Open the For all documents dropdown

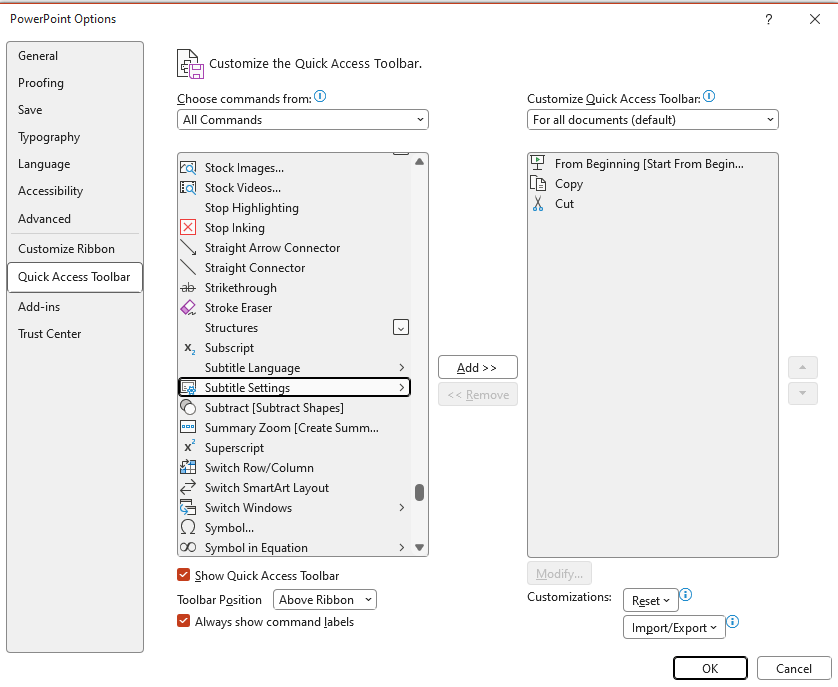pos(653,120)
